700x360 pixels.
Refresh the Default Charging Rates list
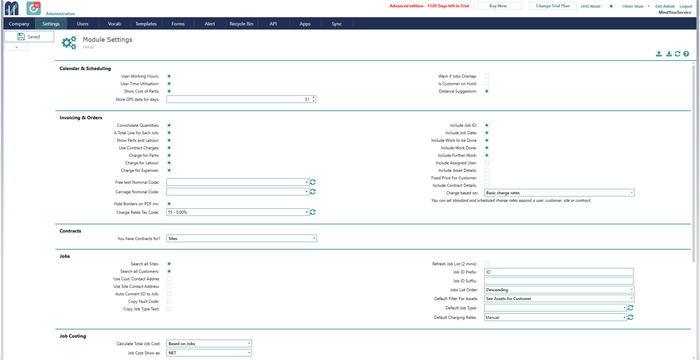click(x=631, y=317)
